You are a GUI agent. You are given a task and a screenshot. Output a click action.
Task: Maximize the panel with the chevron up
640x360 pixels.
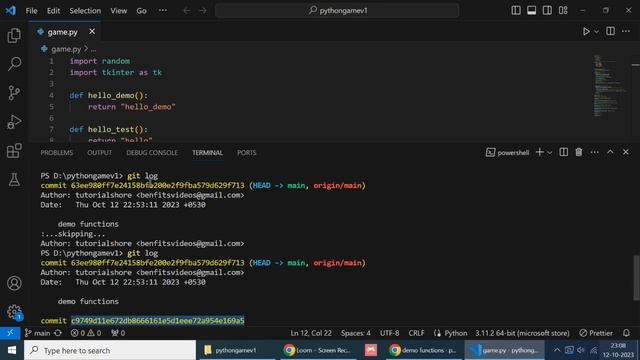pos(610,152)
